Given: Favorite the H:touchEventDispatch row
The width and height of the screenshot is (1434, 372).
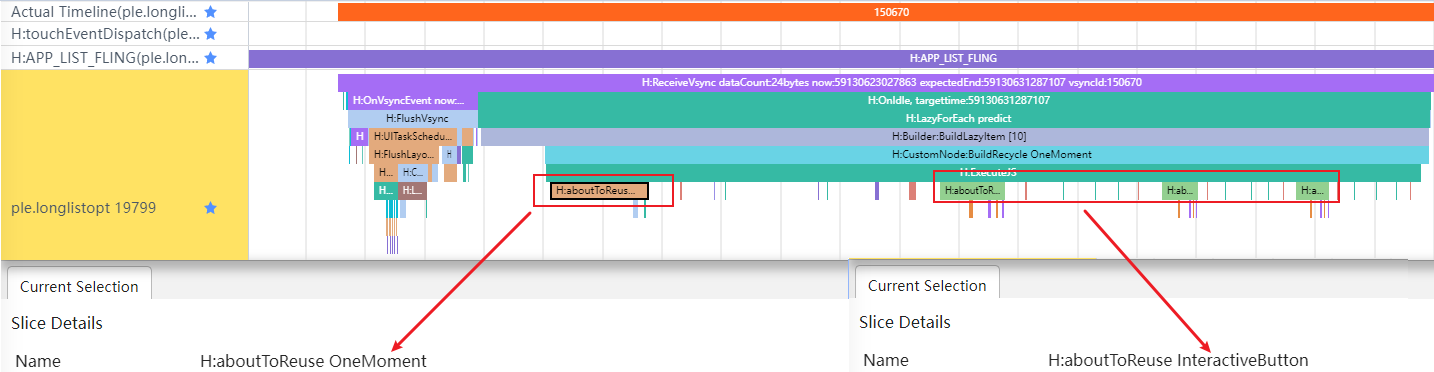Looking at the screenshot, I should click(x=210, y=35).
